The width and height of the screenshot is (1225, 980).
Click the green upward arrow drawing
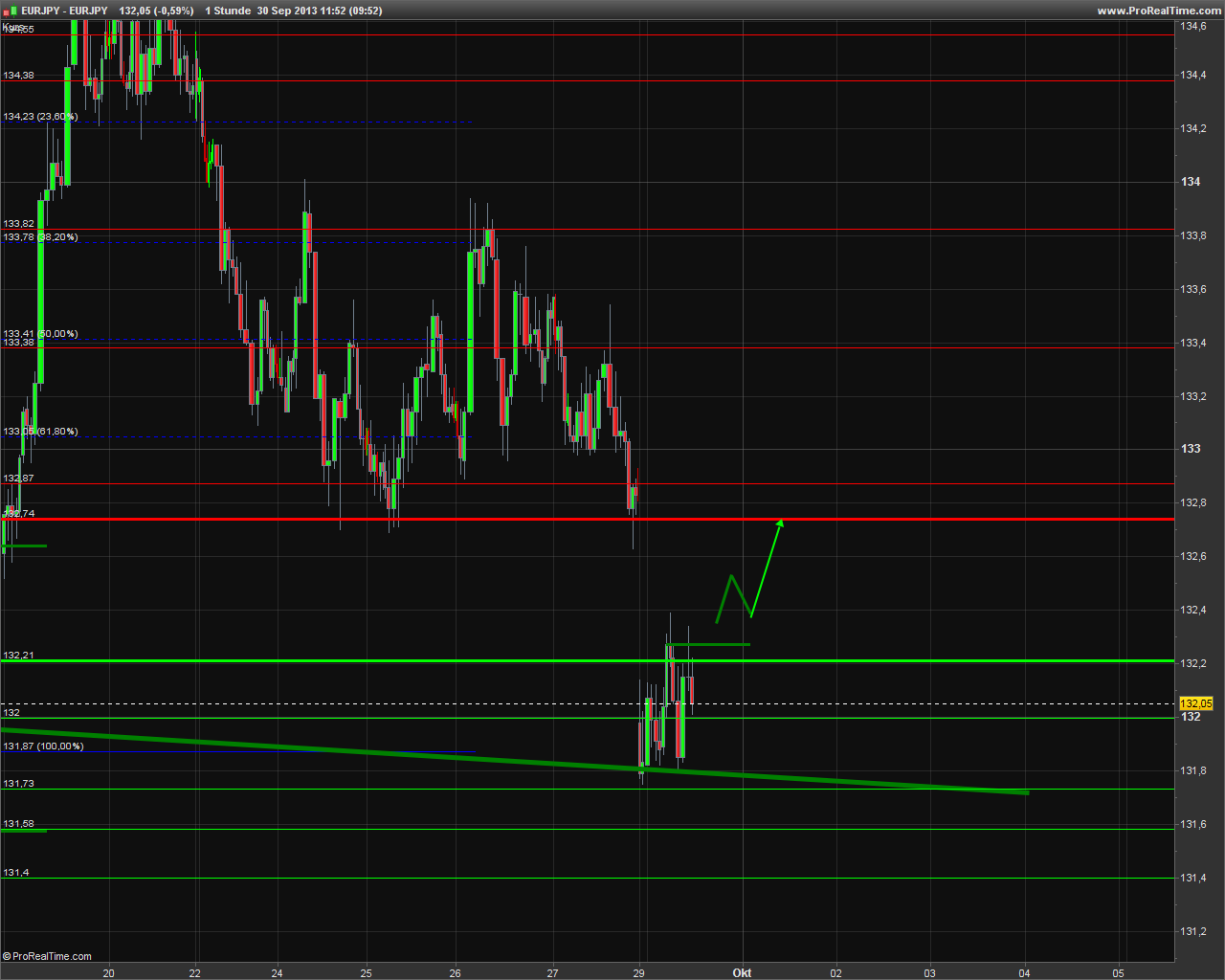click(x=766, y=567)
